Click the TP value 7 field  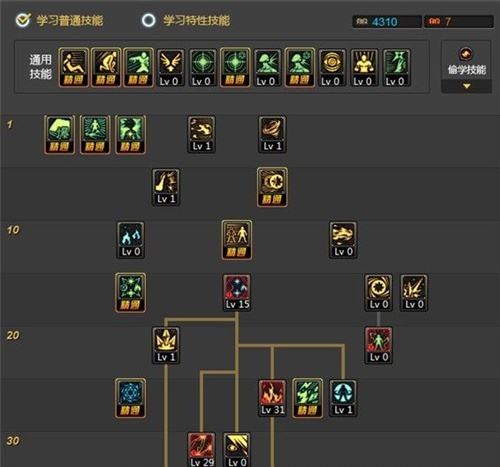(x=459, y=22)
